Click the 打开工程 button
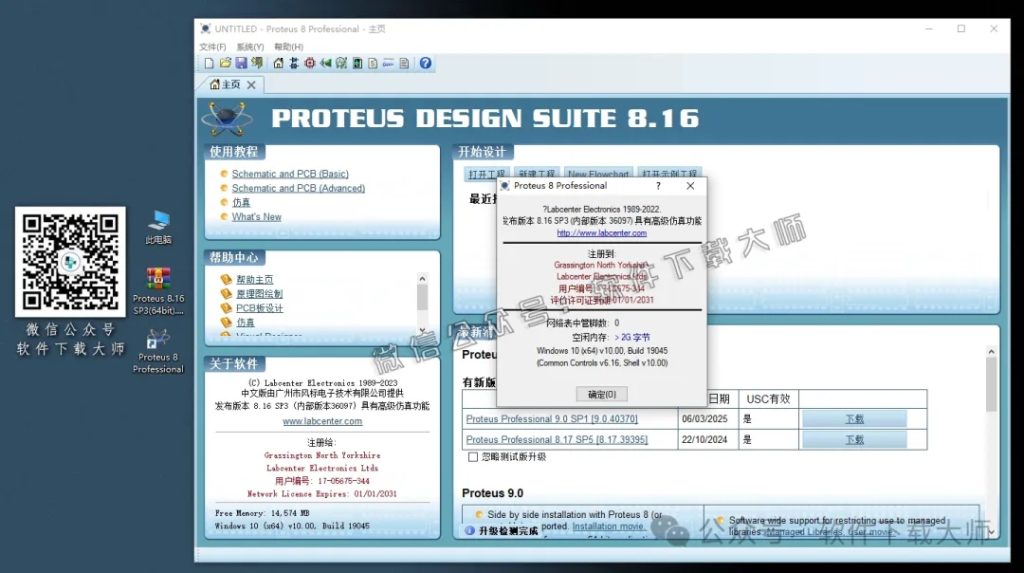 (486, 174)
